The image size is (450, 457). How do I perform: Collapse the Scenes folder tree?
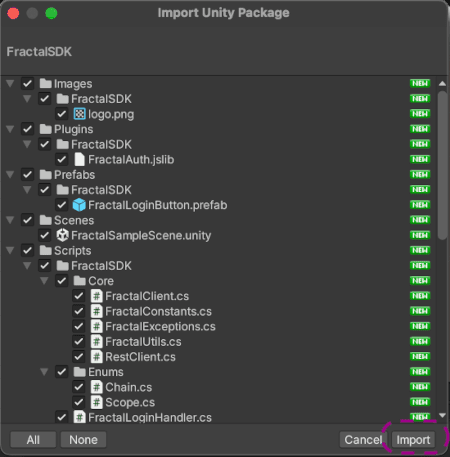[x=10, y=220]
